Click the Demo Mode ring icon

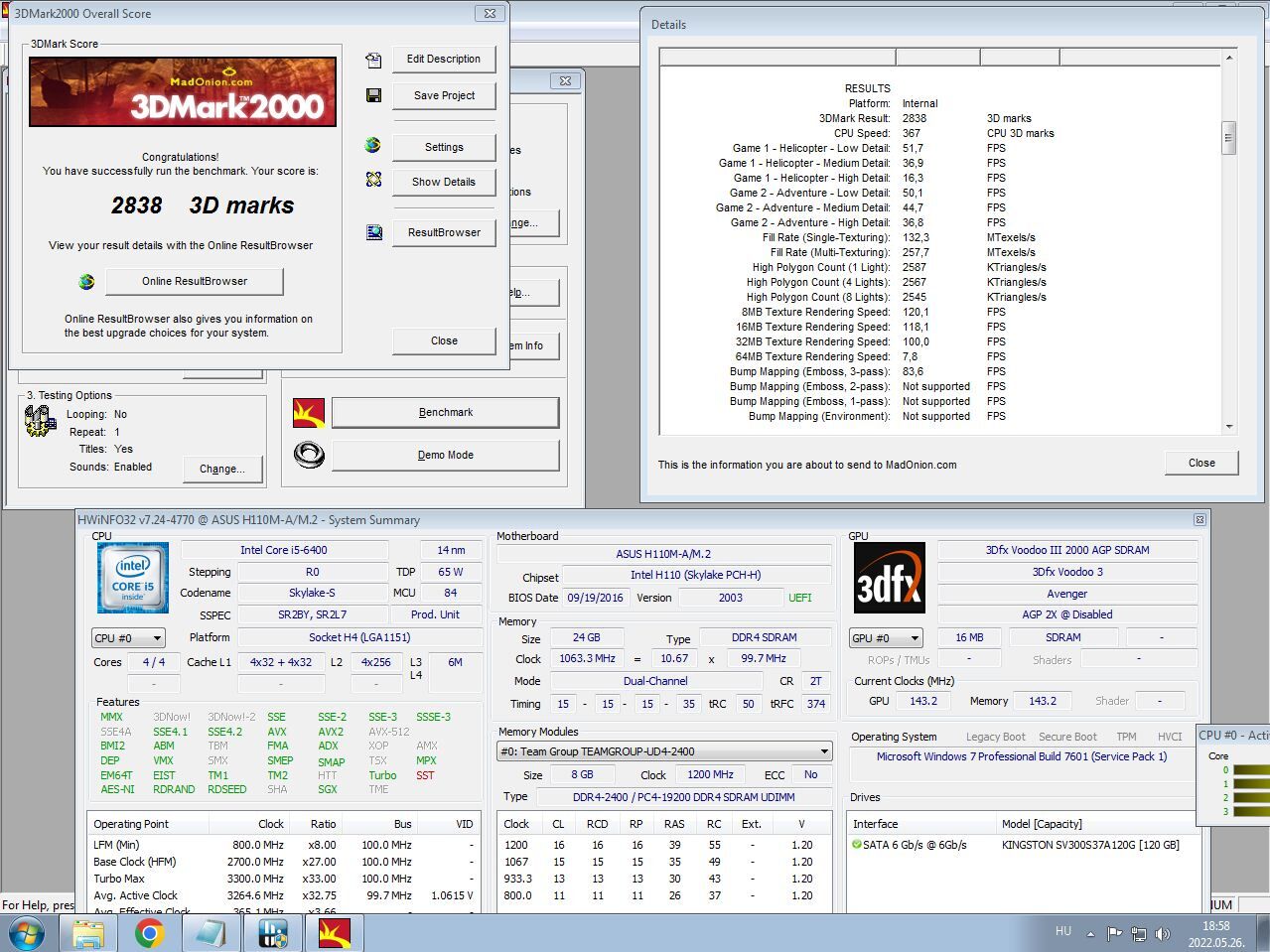[309, 455]
